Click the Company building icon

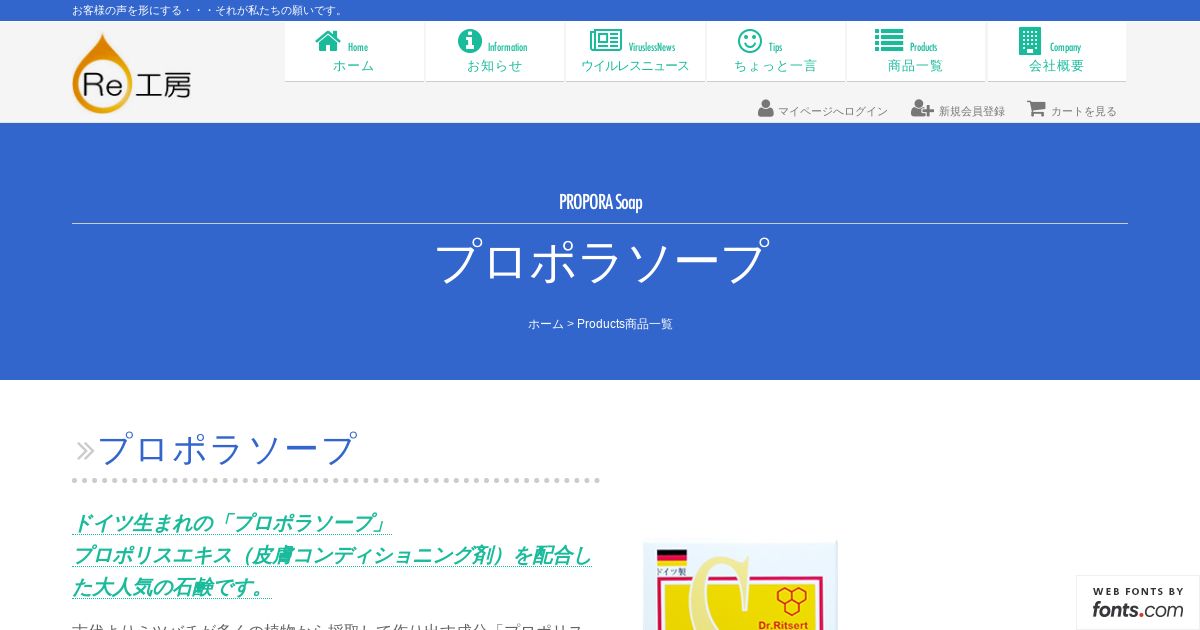click(1030, 41)
